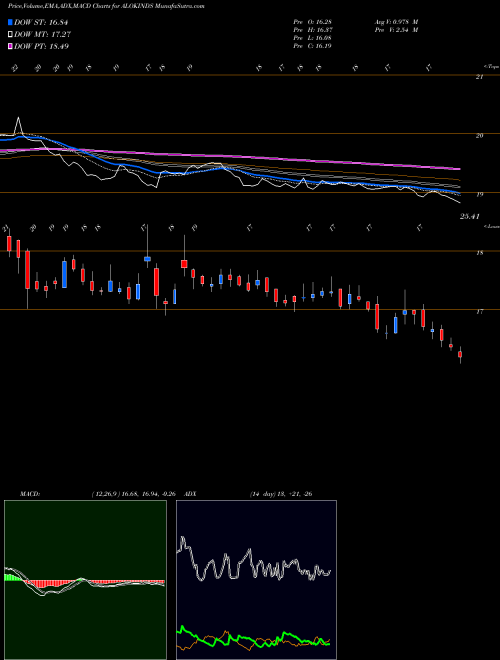
Task: Click the 'Avg V: 0.978 M' volume text
Action: [x=396, y=22]
